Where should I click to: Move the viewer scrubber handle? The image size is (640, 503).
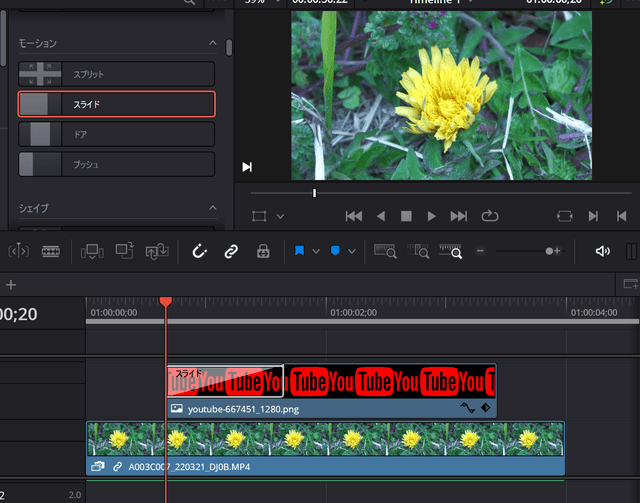314,193
